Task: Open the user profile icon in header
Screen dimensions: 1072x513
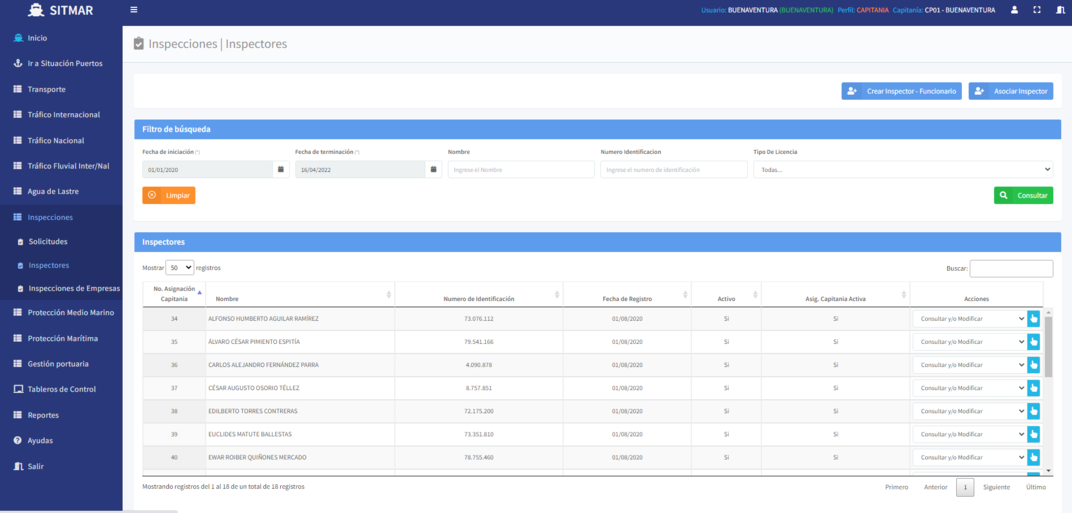Action: (1014, 10)
